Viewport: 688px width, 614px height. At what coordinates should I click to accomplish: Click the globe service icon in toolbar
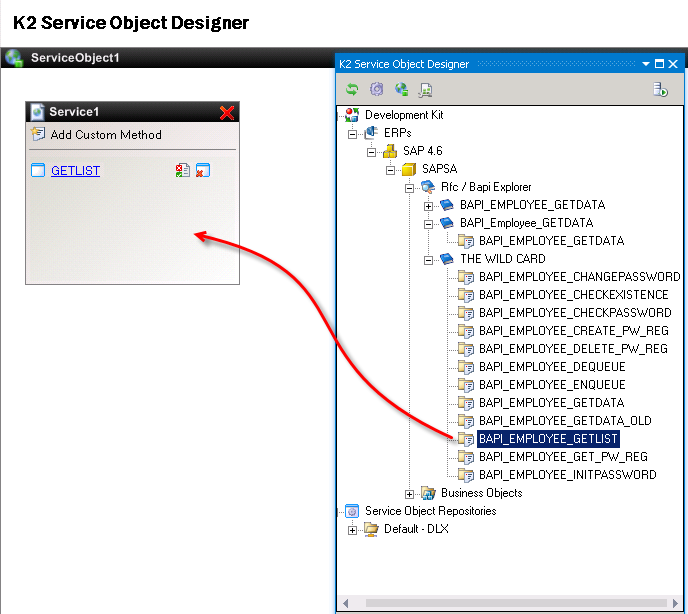401,89
